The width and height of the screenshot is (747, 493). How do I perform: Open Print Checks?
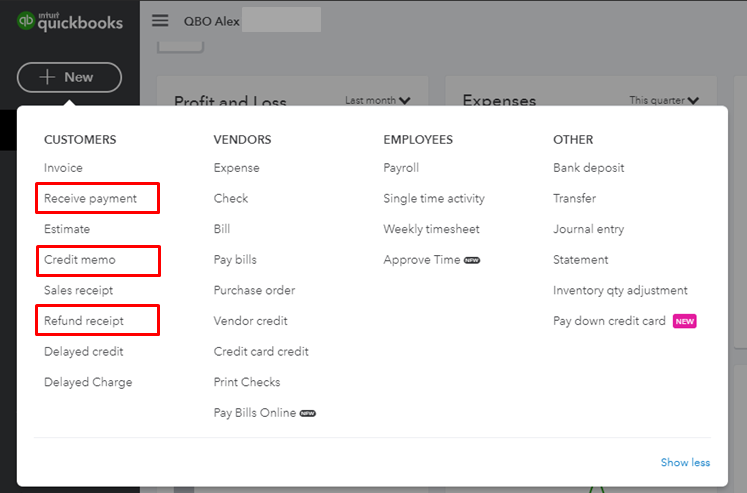tap(247, 382)
